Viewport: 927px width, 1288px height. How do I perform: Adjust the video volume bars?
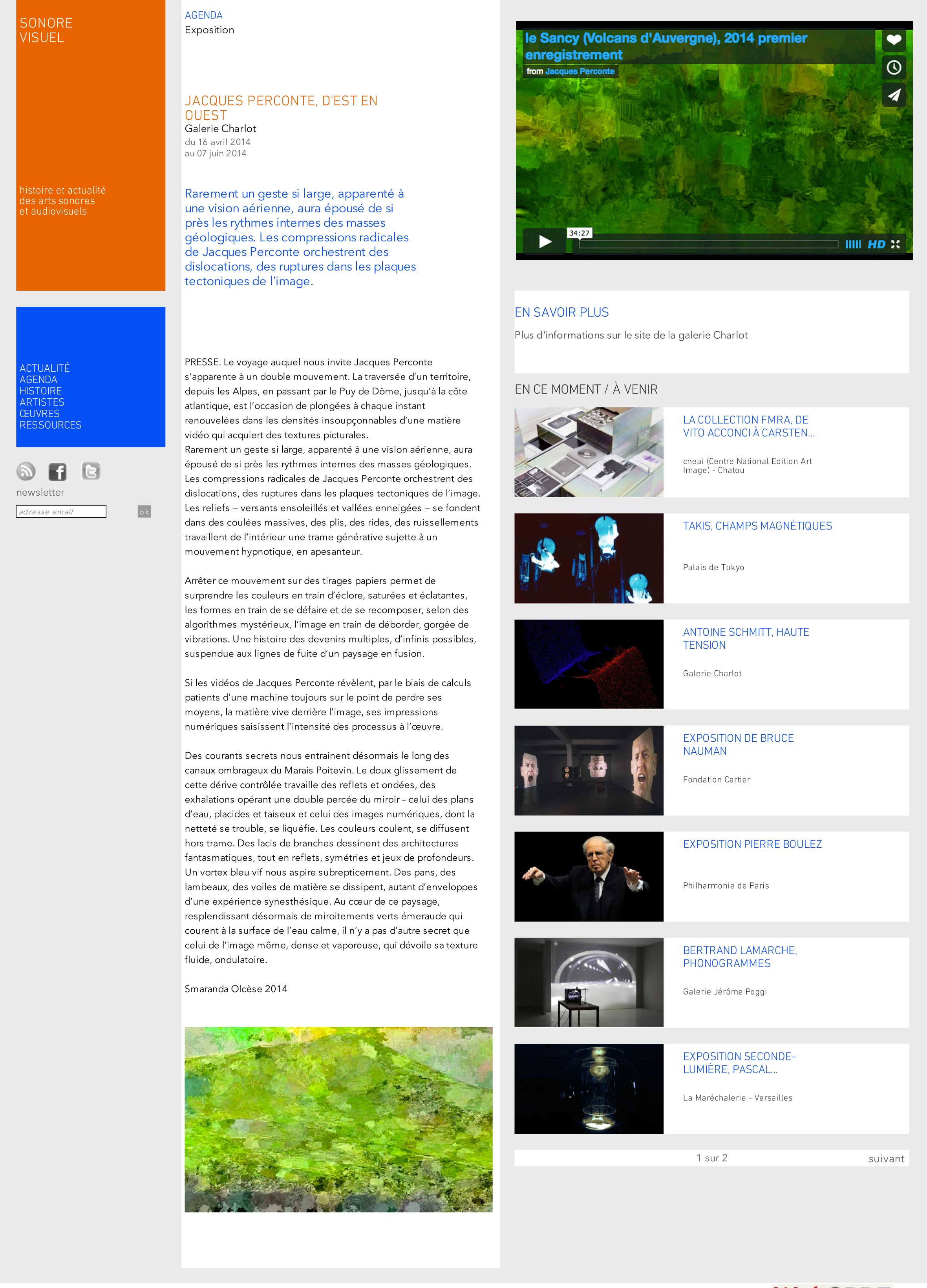(853, 244)
